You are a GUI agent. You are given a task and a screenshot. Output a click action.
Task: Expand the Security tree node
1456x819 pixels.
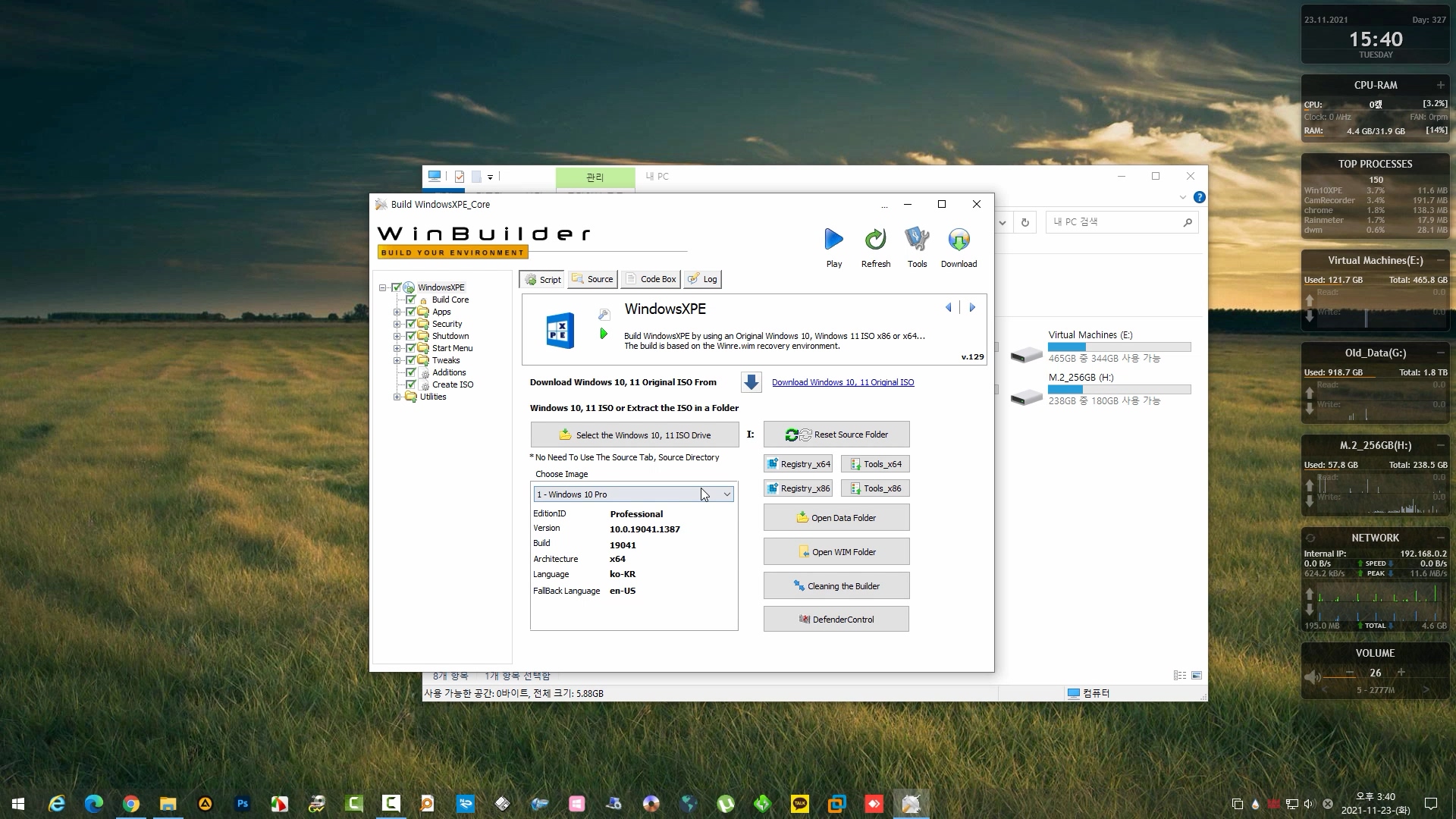[x=397, y=324]
